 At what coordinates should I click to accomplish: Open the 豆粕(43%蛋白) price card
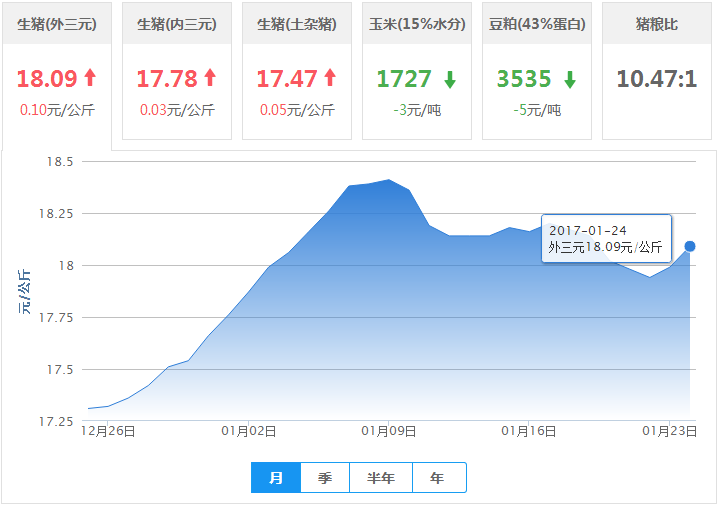point(537,71)
